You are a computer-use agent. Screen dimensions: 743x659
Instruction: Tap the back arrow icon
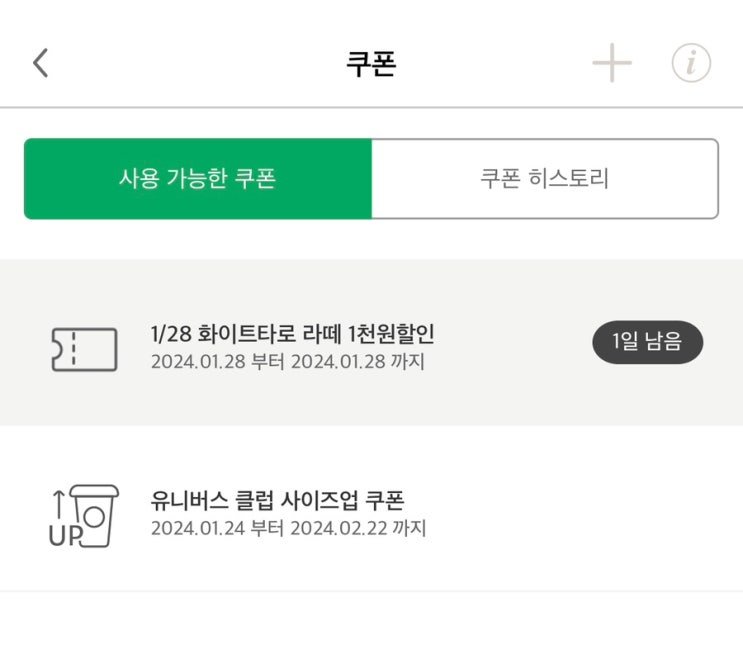coord(40,63)
